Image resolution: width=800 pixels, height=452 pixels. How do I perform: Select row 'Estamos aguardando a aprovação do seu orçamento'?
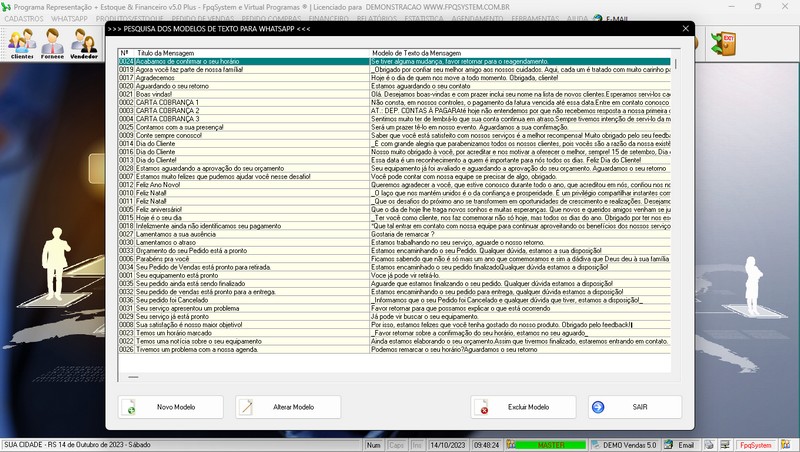click(x=394, y=168)
